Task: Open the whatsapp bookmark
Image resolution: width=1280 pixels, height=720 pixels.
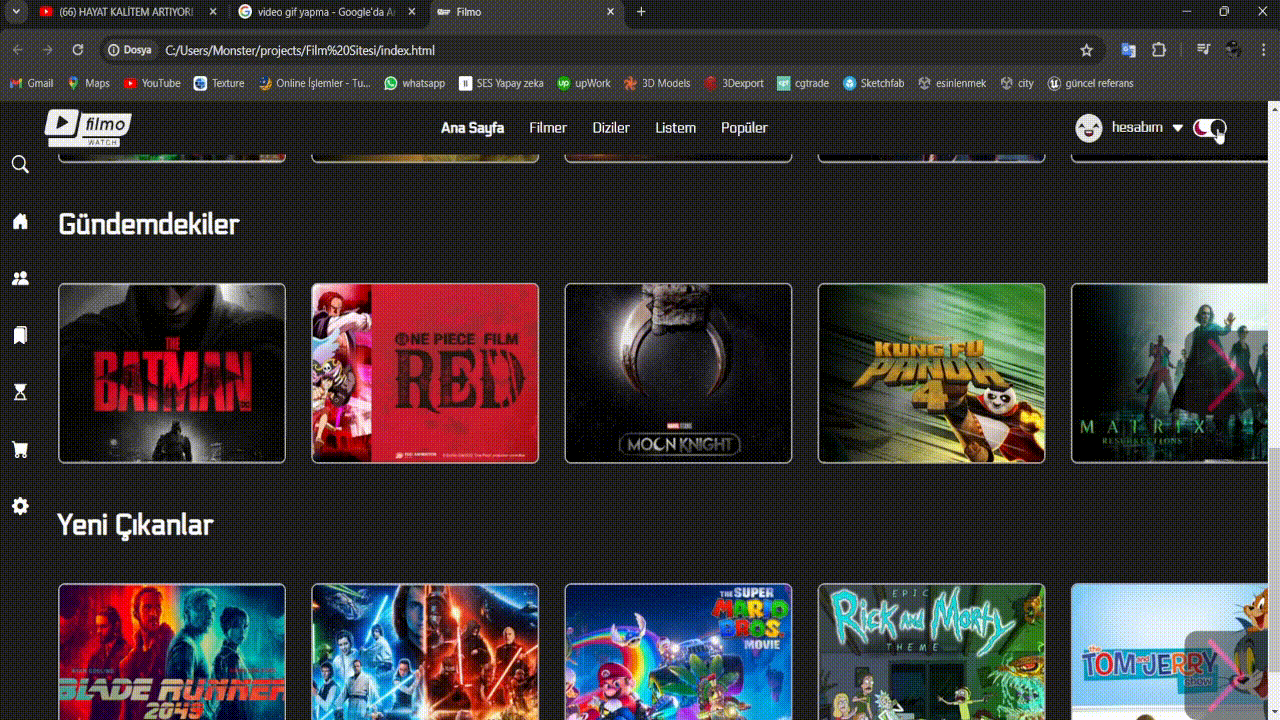Action: click(415, 83)
